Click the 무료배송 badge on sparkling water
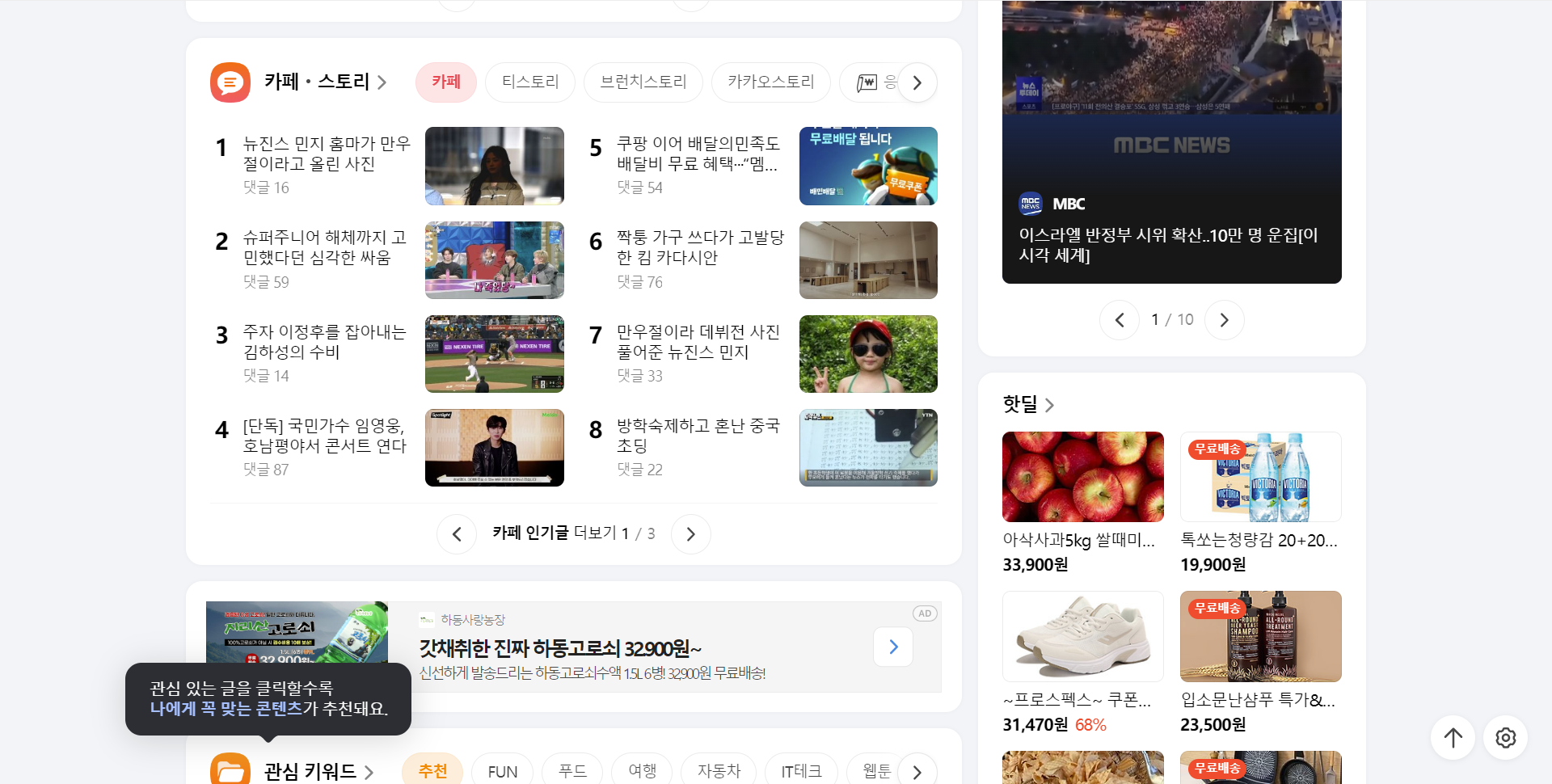1552x784 pixels. coord(1217,449)
